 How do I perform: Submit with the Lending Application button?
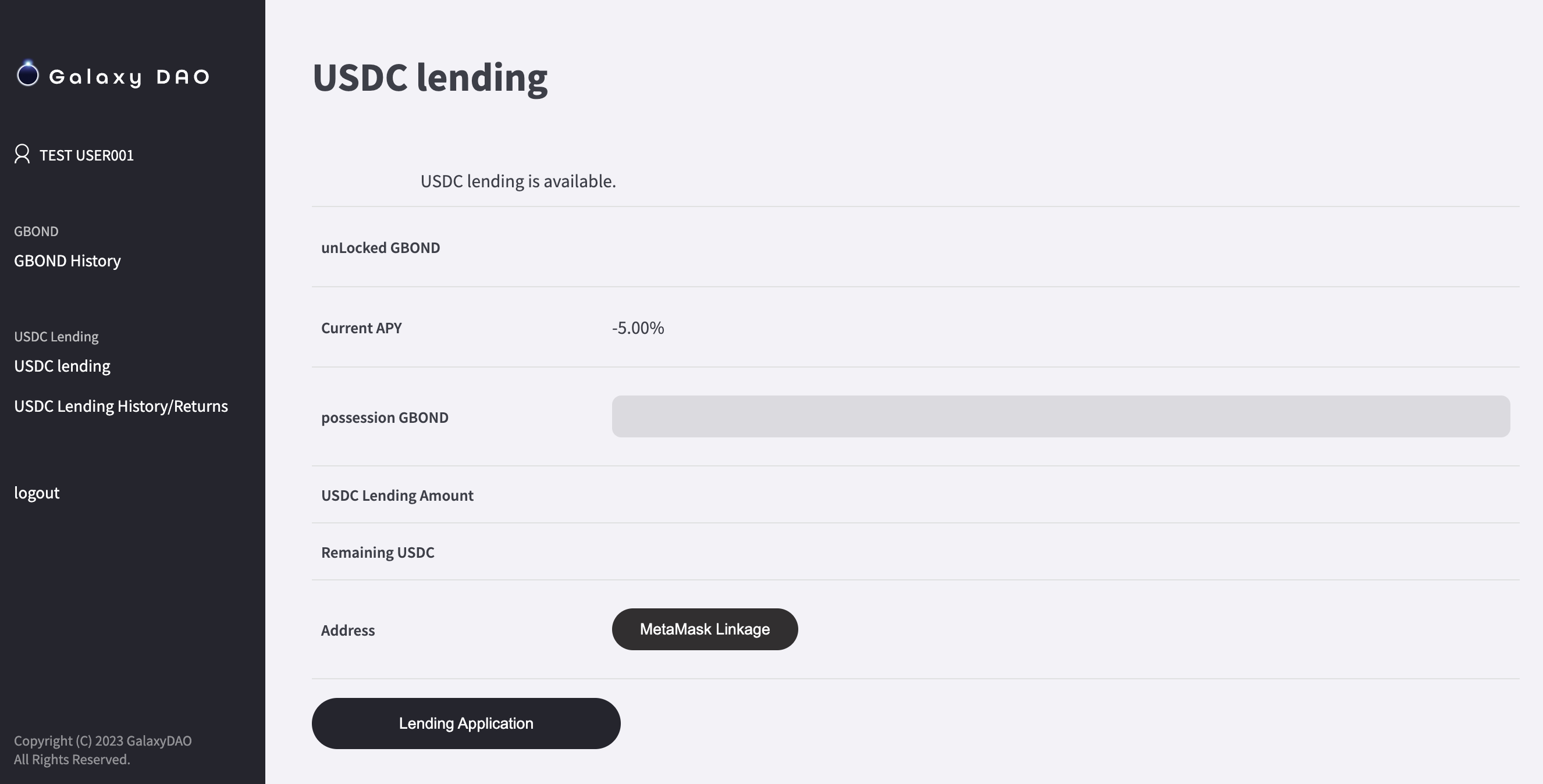(x=465, y=723)
